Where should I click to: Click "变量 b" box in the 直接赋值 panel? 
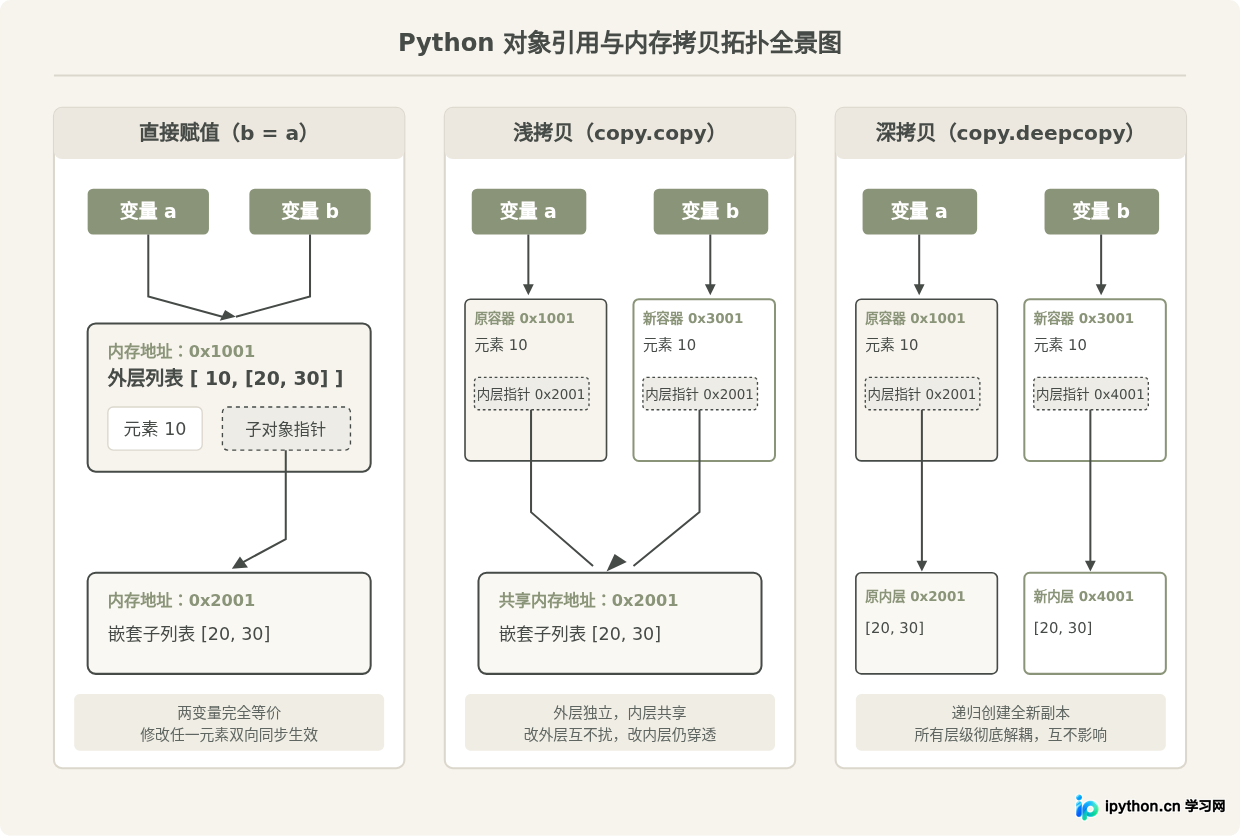coord(310,212)
